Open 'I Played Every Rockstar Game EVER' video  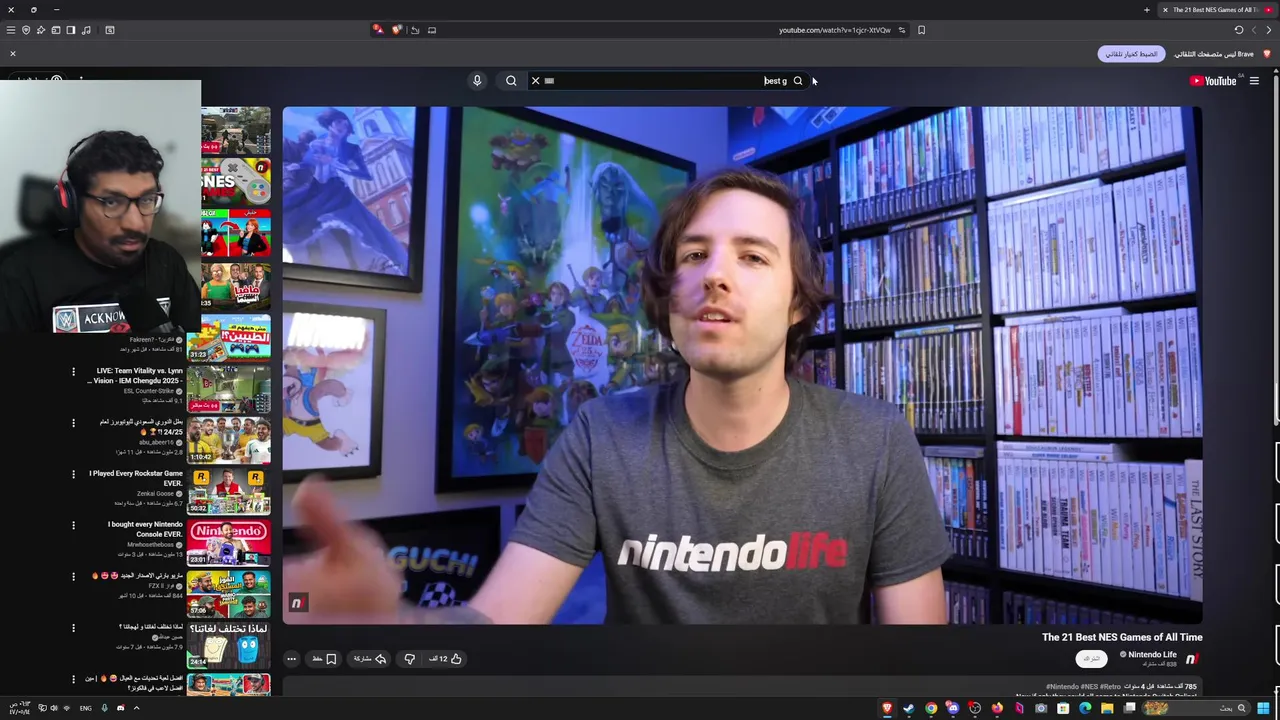136,478
